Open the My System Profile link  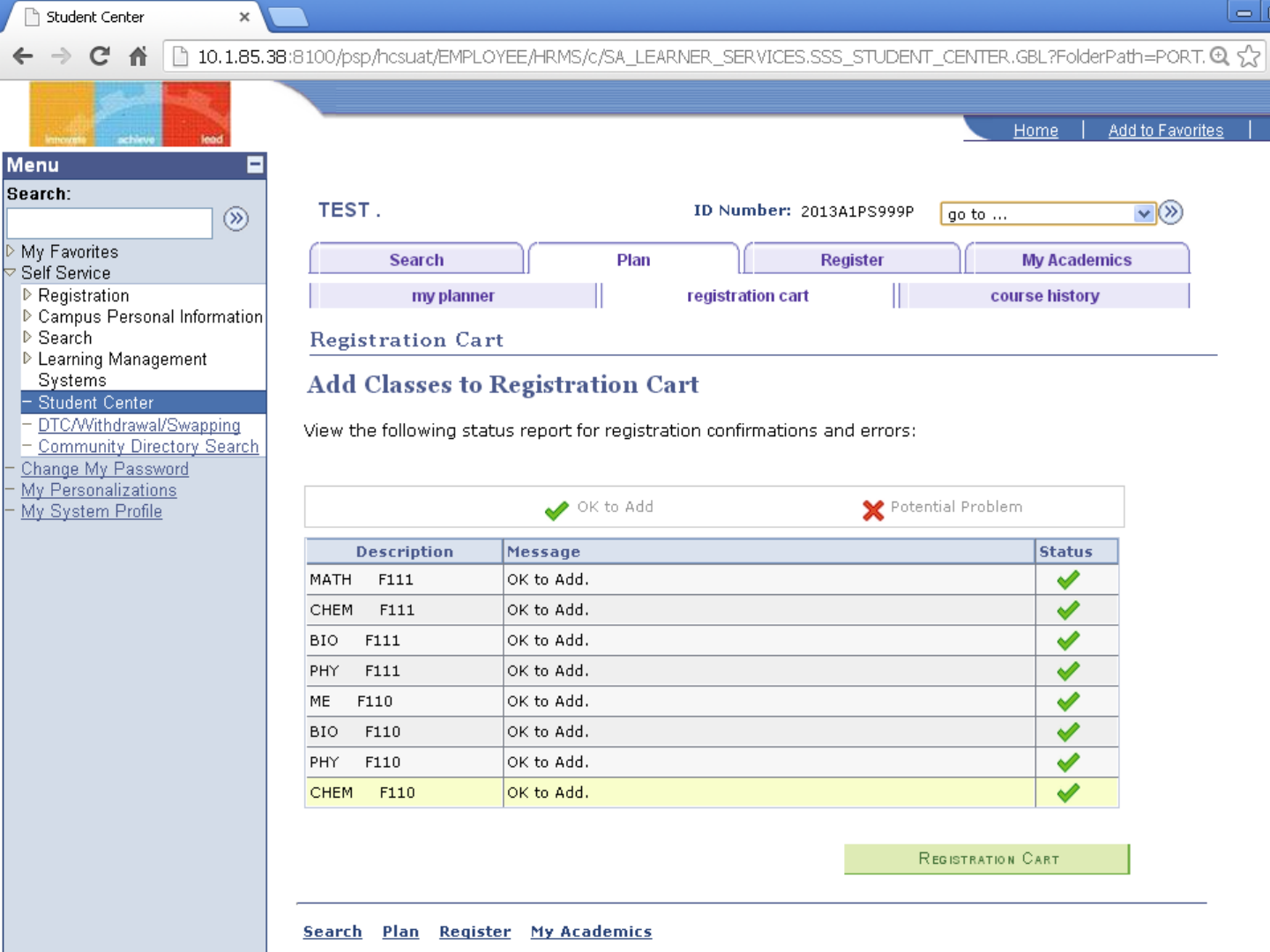coord(92,511)
